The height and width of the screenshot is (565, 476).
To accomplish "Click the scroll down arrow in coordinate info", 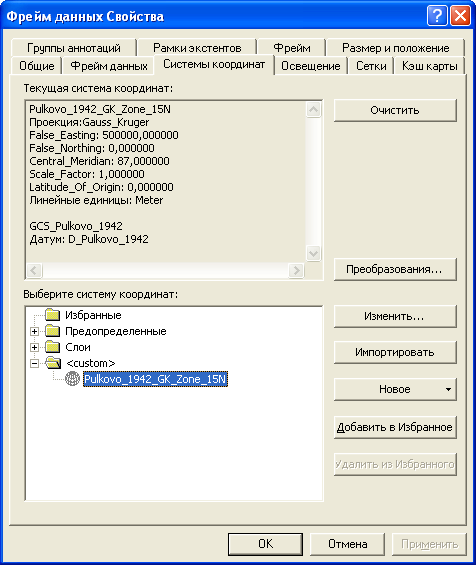I will coord(313,253).
